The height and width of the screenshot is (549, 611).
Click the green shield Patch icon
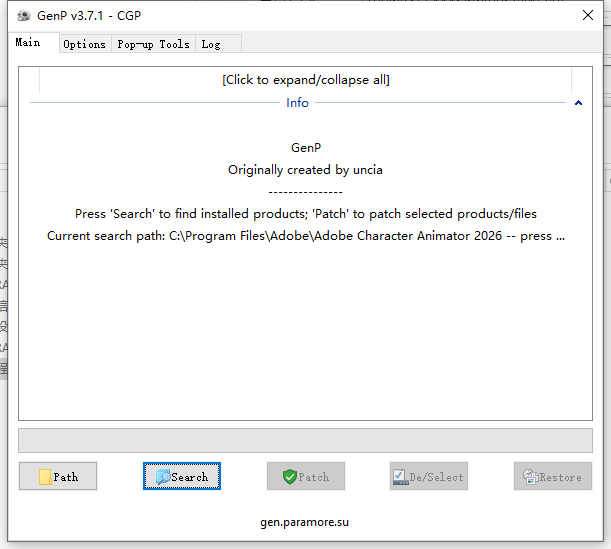click(290, 477)
